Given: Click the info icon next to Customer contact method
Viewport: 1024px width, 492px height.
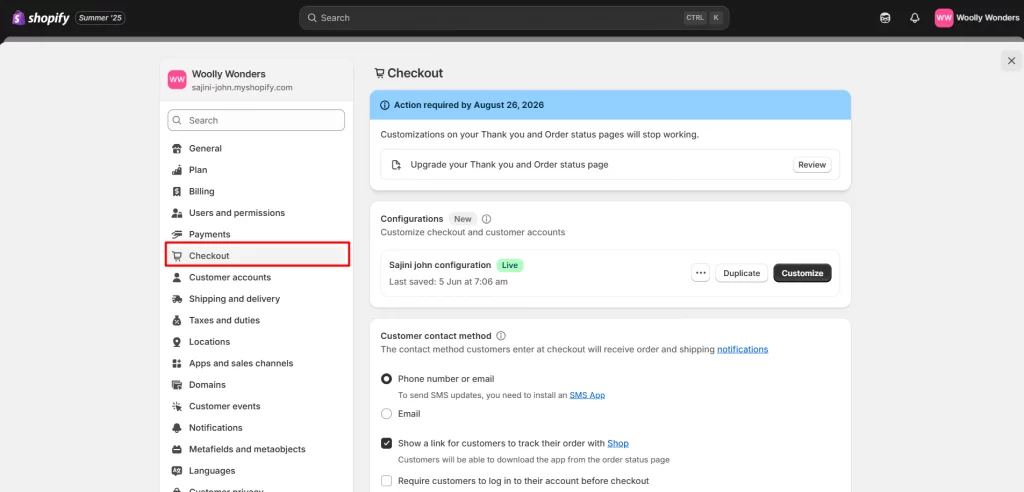Looking at the screenshot, I should click(x=501, y=336).
